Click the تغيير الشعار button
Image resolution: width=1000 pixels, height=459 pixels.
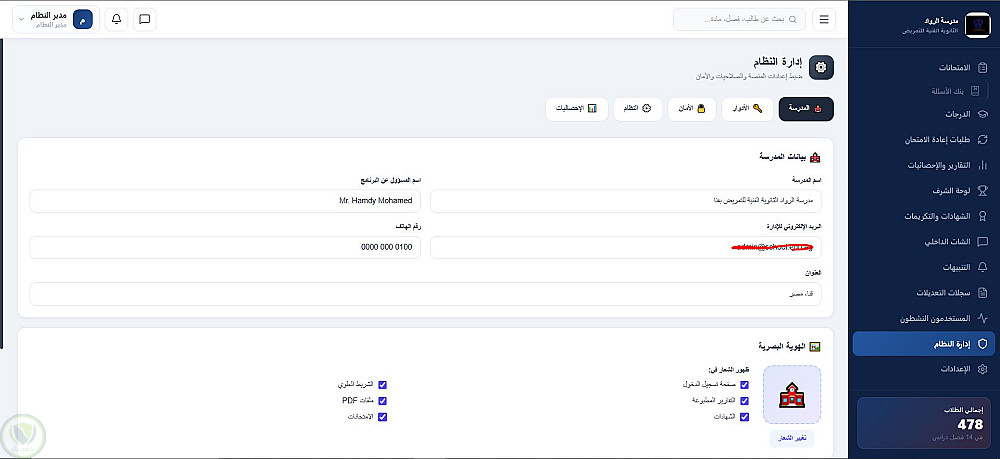pos(792,439)
